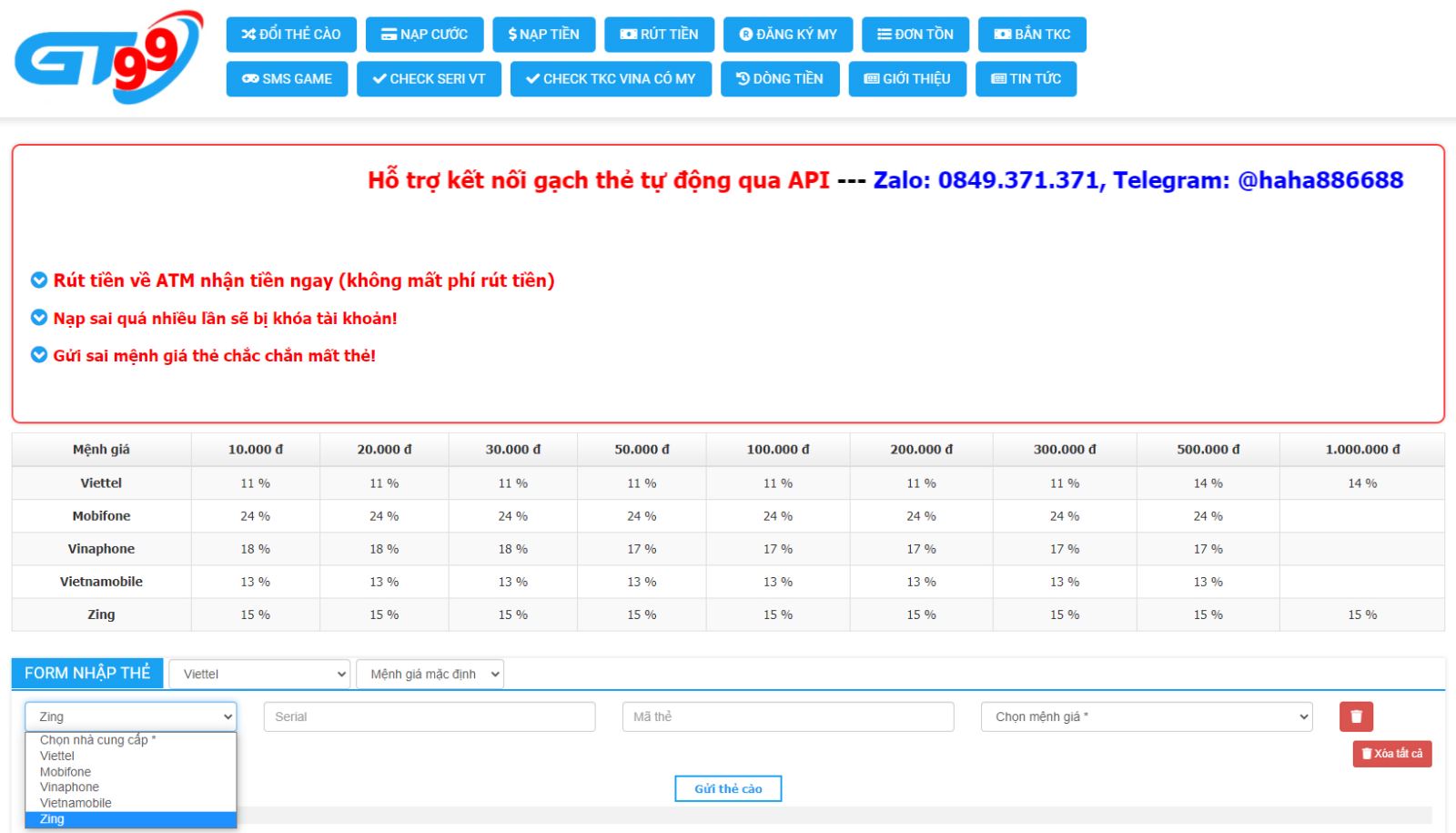Click the Telegram @haha886688 text

click(x=1259, y=180)
